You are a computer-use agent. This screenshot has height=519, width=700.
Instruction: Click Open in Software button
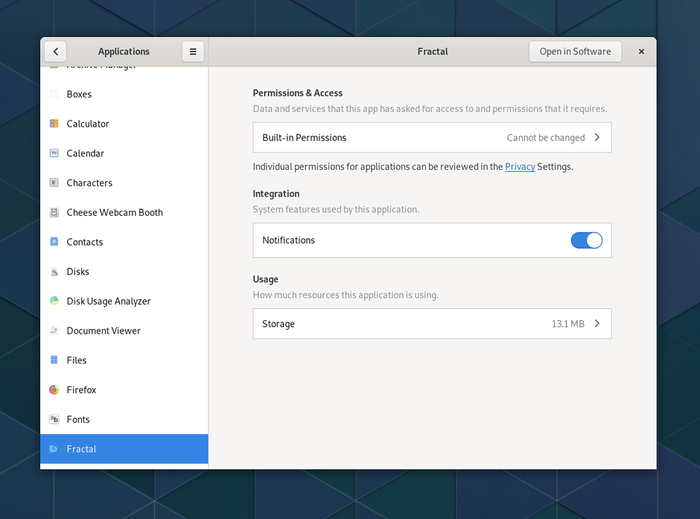[x=575, y=52]
